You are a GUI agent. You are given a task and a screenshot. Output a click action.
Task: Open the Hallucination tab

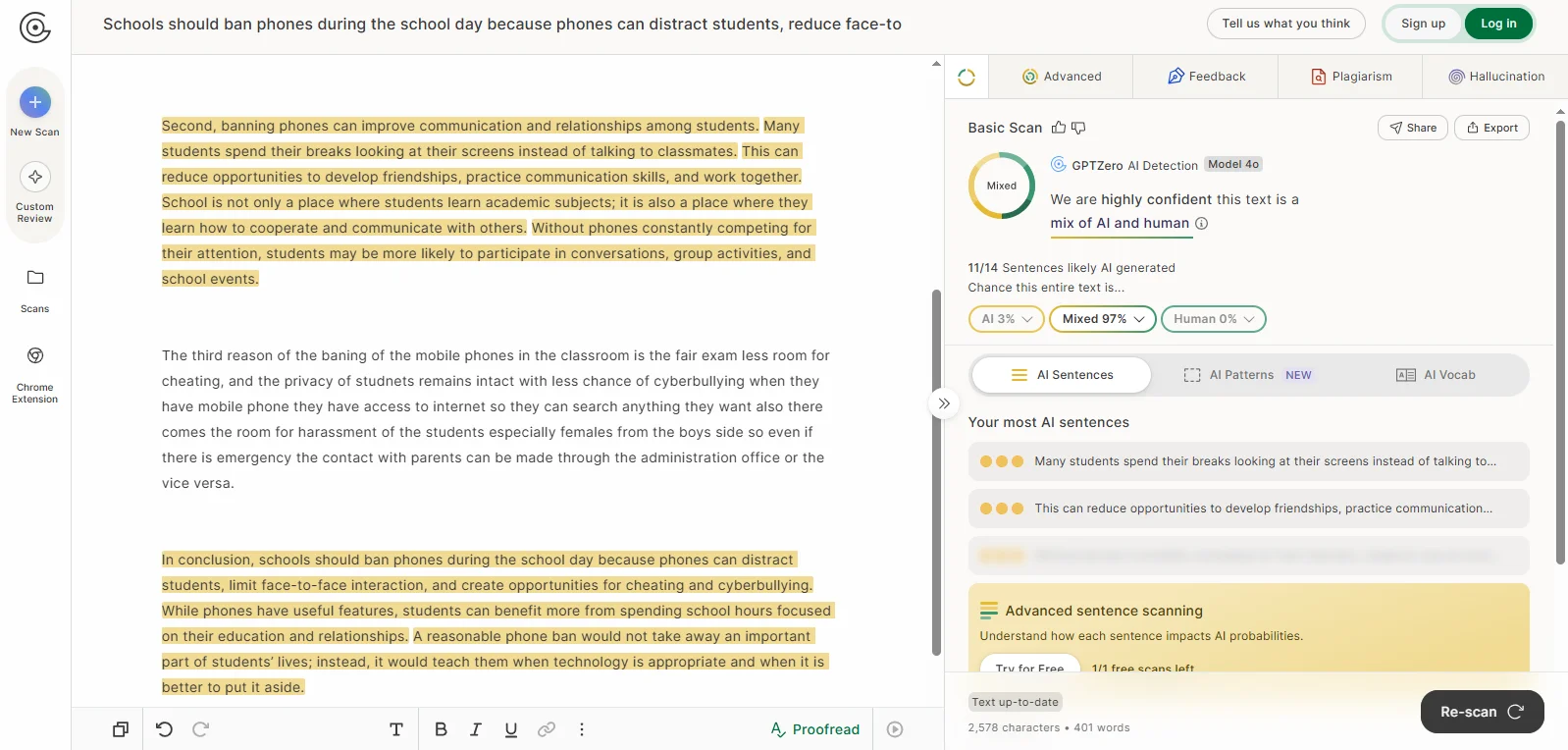(1496, 77)
